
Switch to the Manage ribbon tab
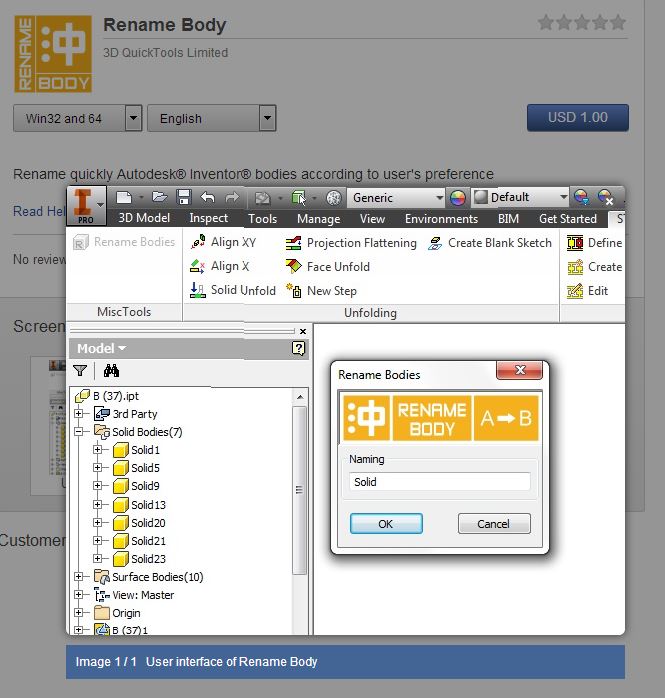pos(318,219)
